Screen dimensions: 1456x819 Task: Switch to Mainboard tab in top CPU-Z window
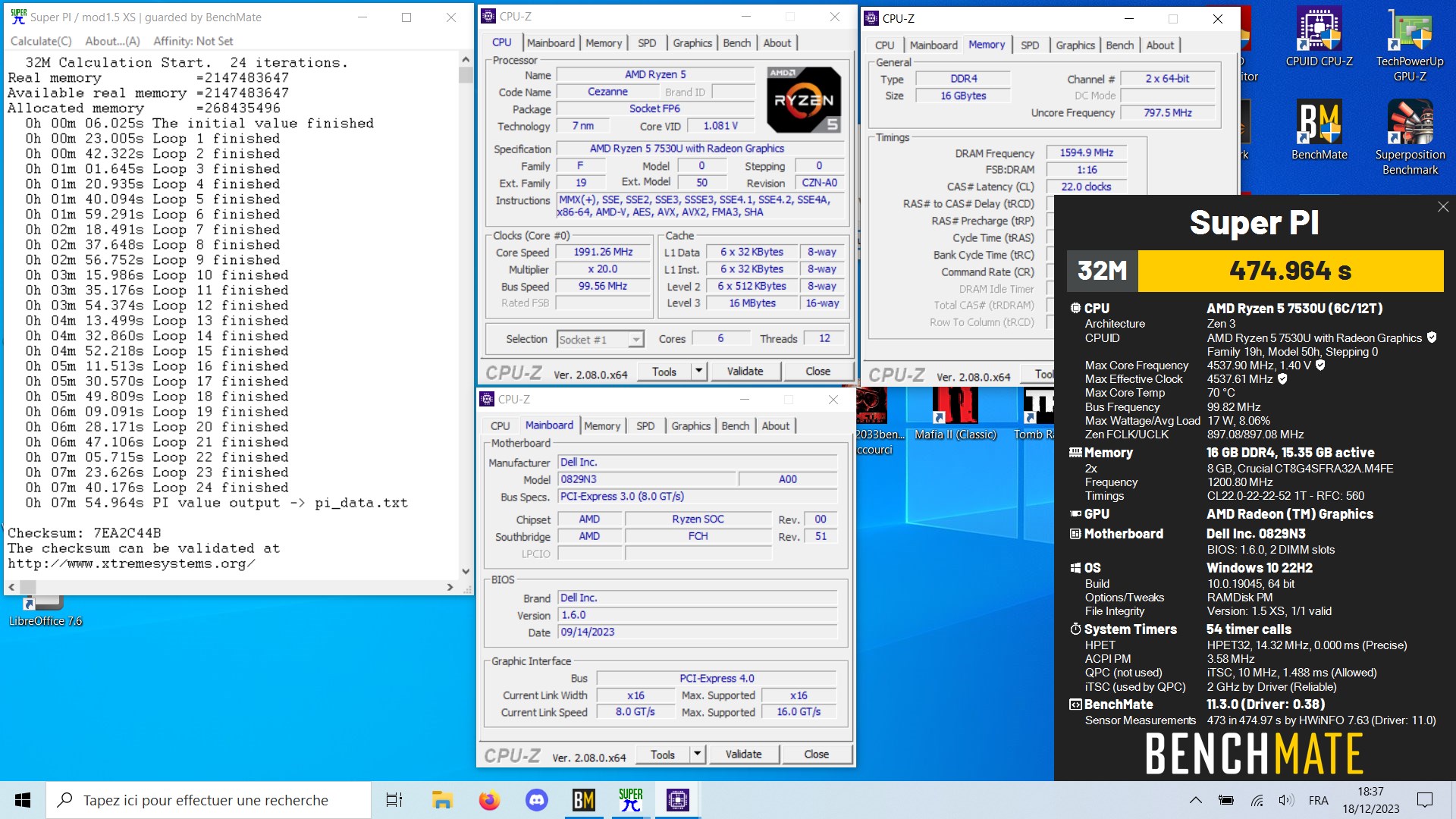[551, 43]
